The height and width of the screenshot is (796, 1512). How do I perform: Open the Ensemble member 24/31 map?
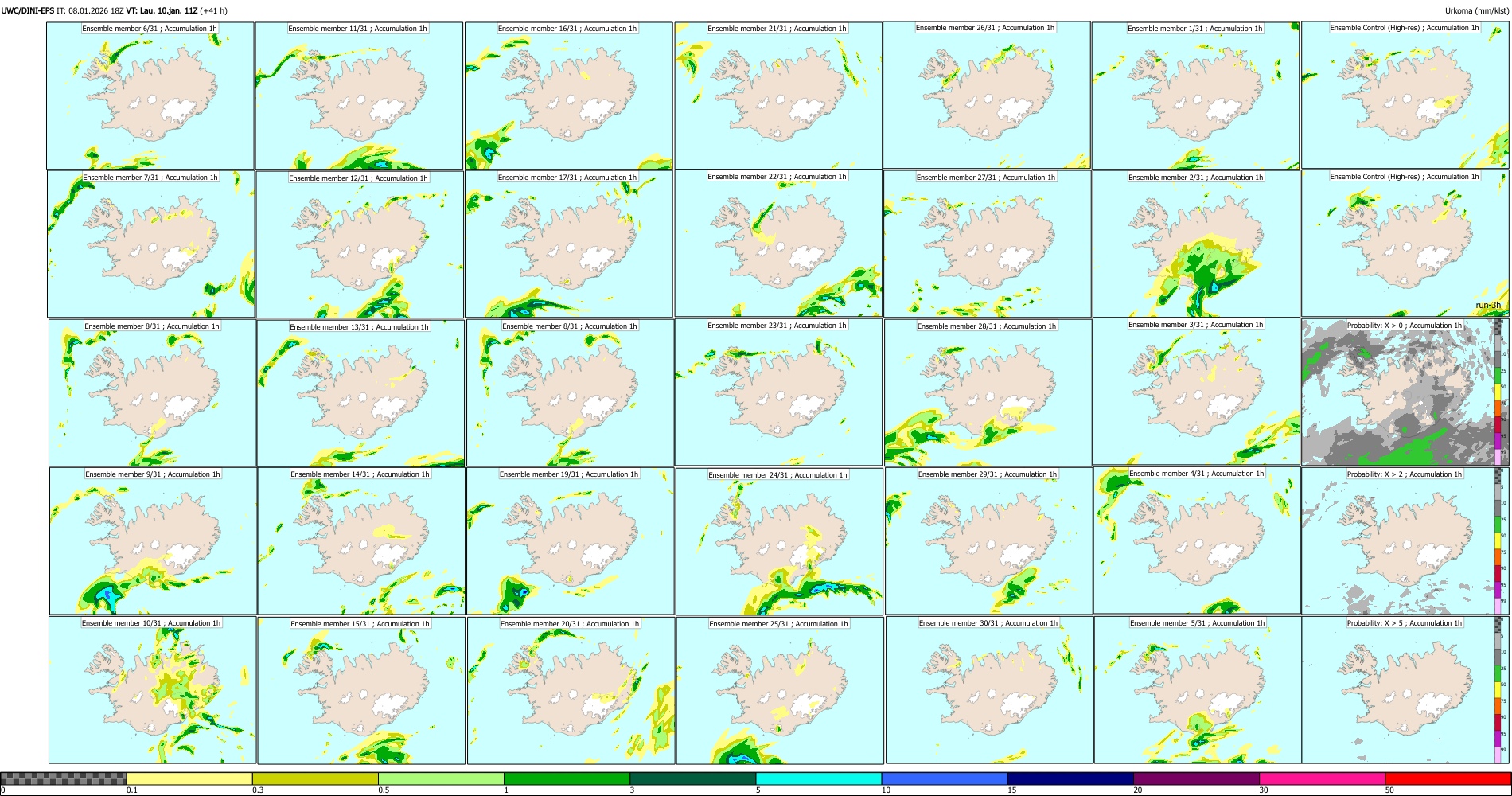(779, 541)
